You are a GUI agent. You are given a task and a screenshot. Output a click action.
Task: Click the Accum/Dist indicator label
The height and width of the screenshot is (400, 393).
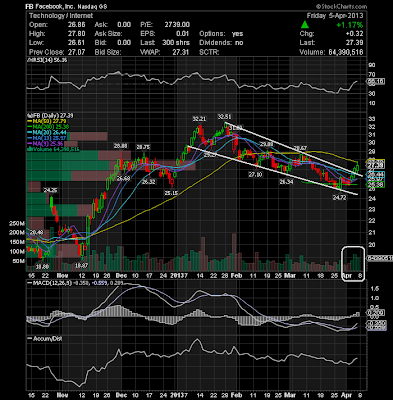(x=45, y=339)
